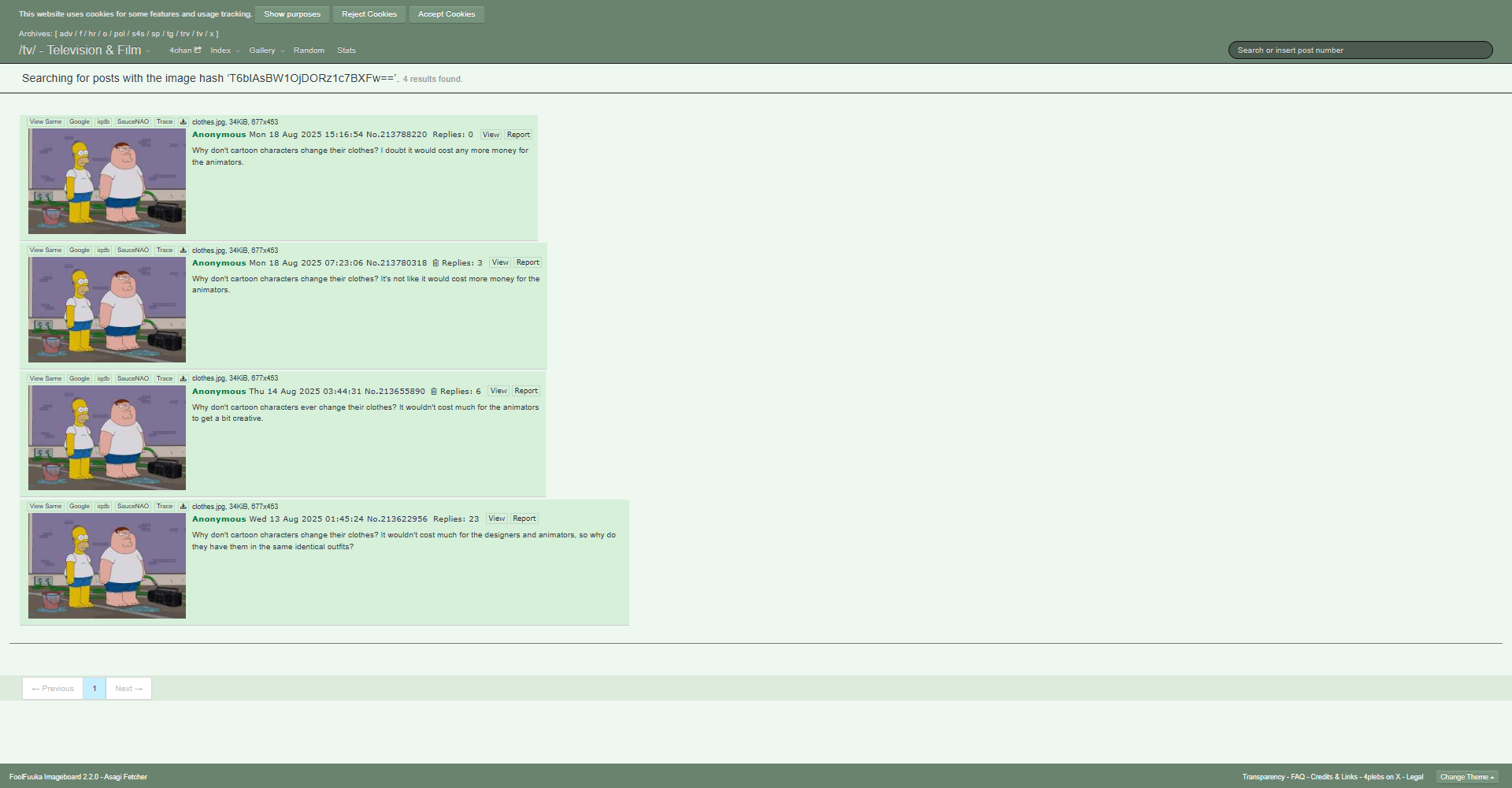This screenshot has height=788, width=1512.
Task: Go to the hr archive link
Action: point(92,34)
